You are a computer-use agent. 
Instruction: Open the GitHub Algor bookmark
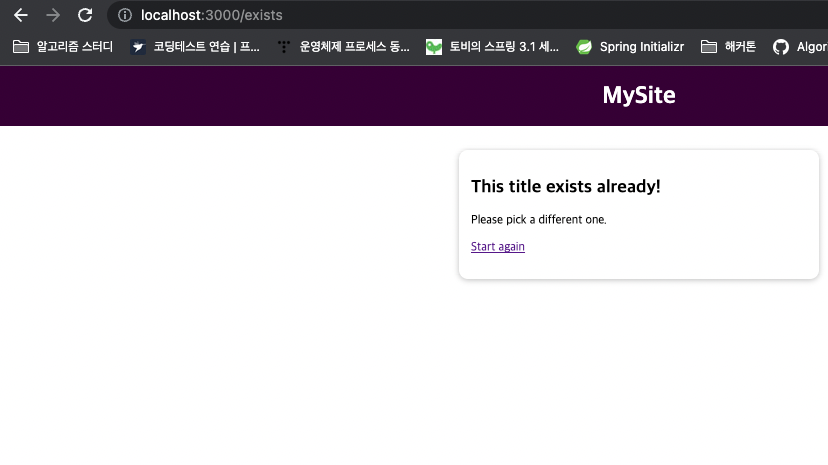click(x=800, y=47)
